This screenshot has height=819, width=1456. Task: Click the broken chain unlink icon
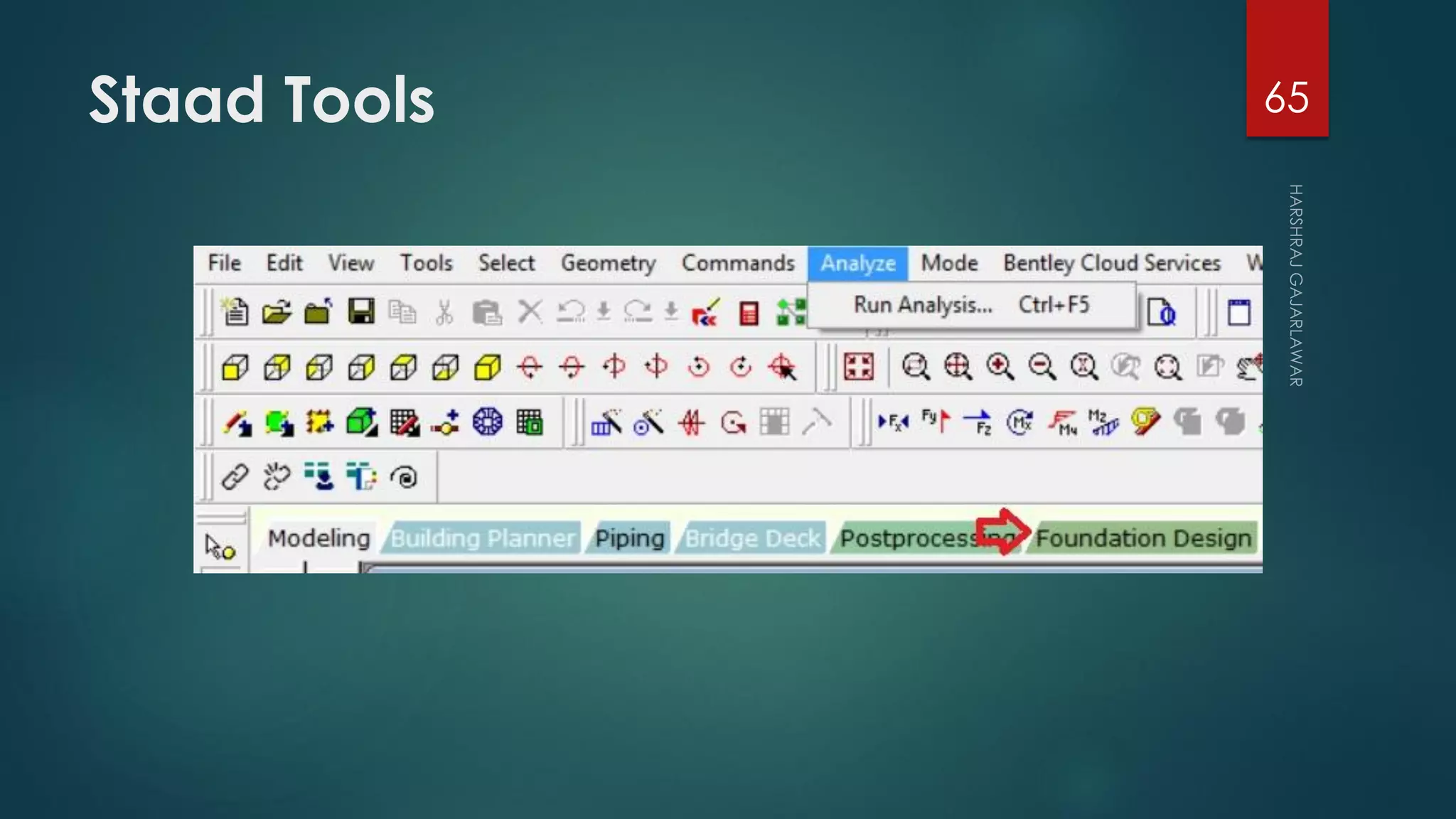coord(277,477)
